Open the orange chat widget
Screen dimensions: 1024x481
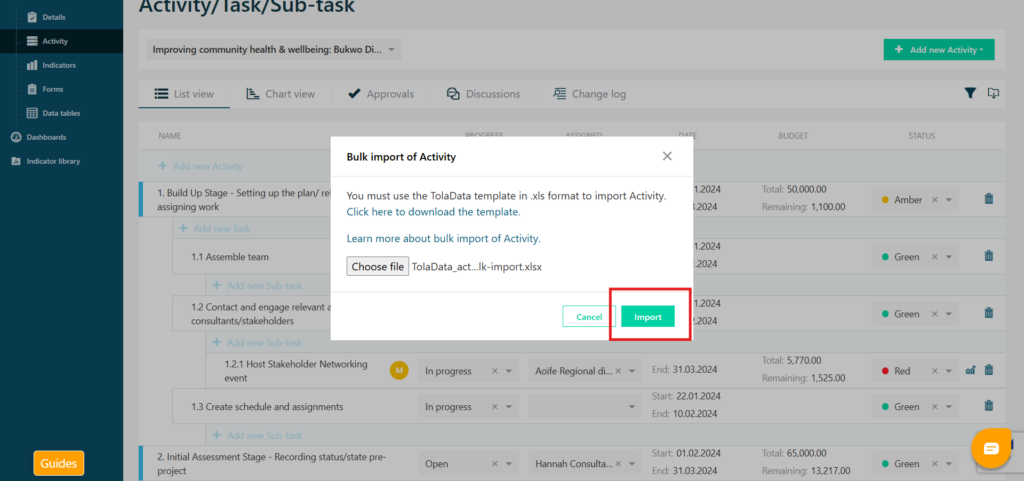tap(991, 449)
